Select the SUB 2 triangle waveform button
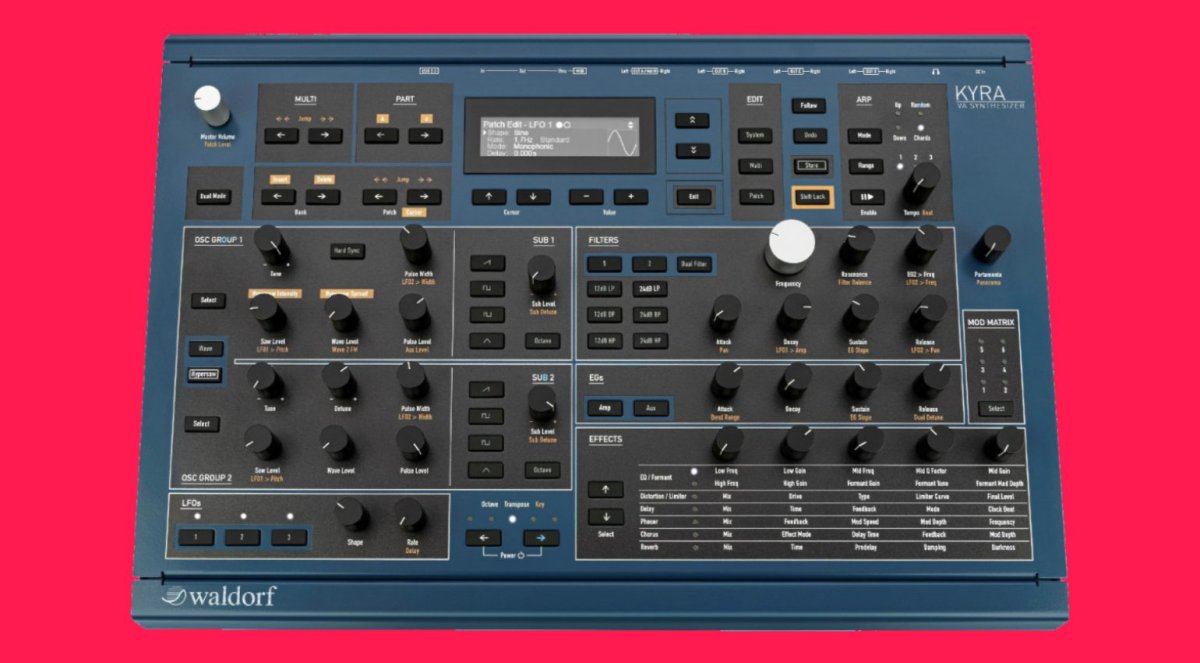1200x663 pixels. (487, 468)
